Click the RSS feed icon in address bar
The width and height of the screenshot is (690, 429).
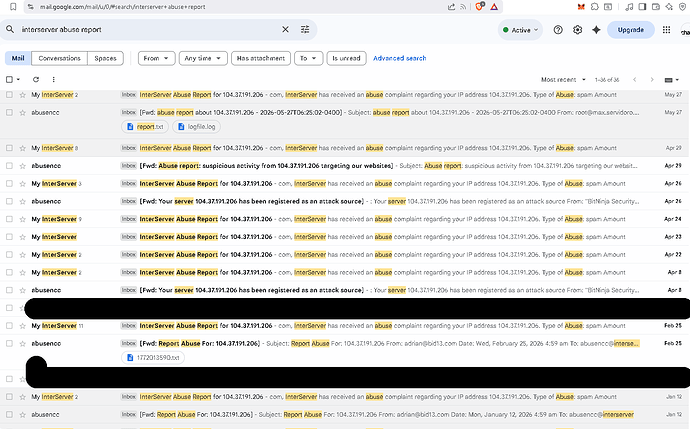pyautogui.click(x=463, y=7)
